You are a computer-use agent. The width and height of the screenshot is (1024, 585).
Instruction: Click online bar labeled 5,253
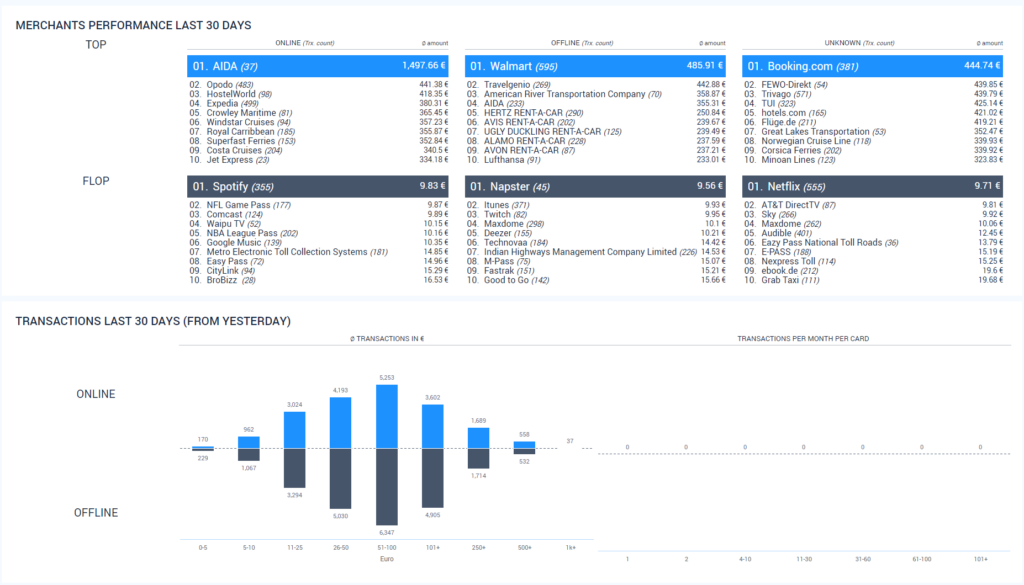(387, 417)
